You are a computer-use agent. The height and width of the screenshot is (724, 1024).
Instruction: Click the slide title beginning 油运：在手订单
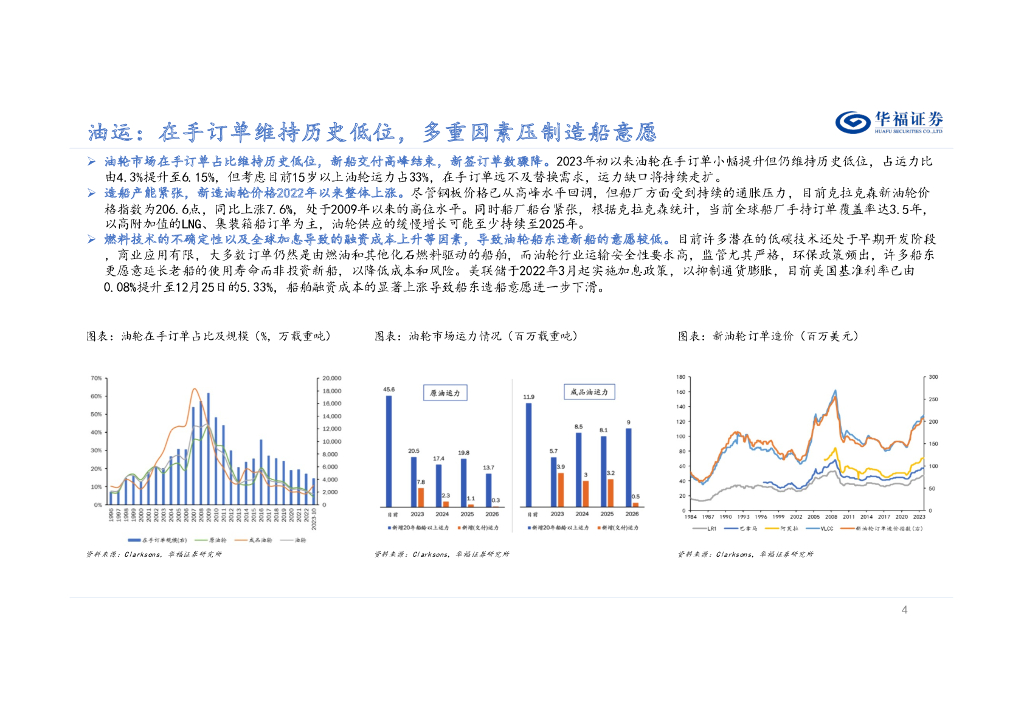(x=372, y=133)
